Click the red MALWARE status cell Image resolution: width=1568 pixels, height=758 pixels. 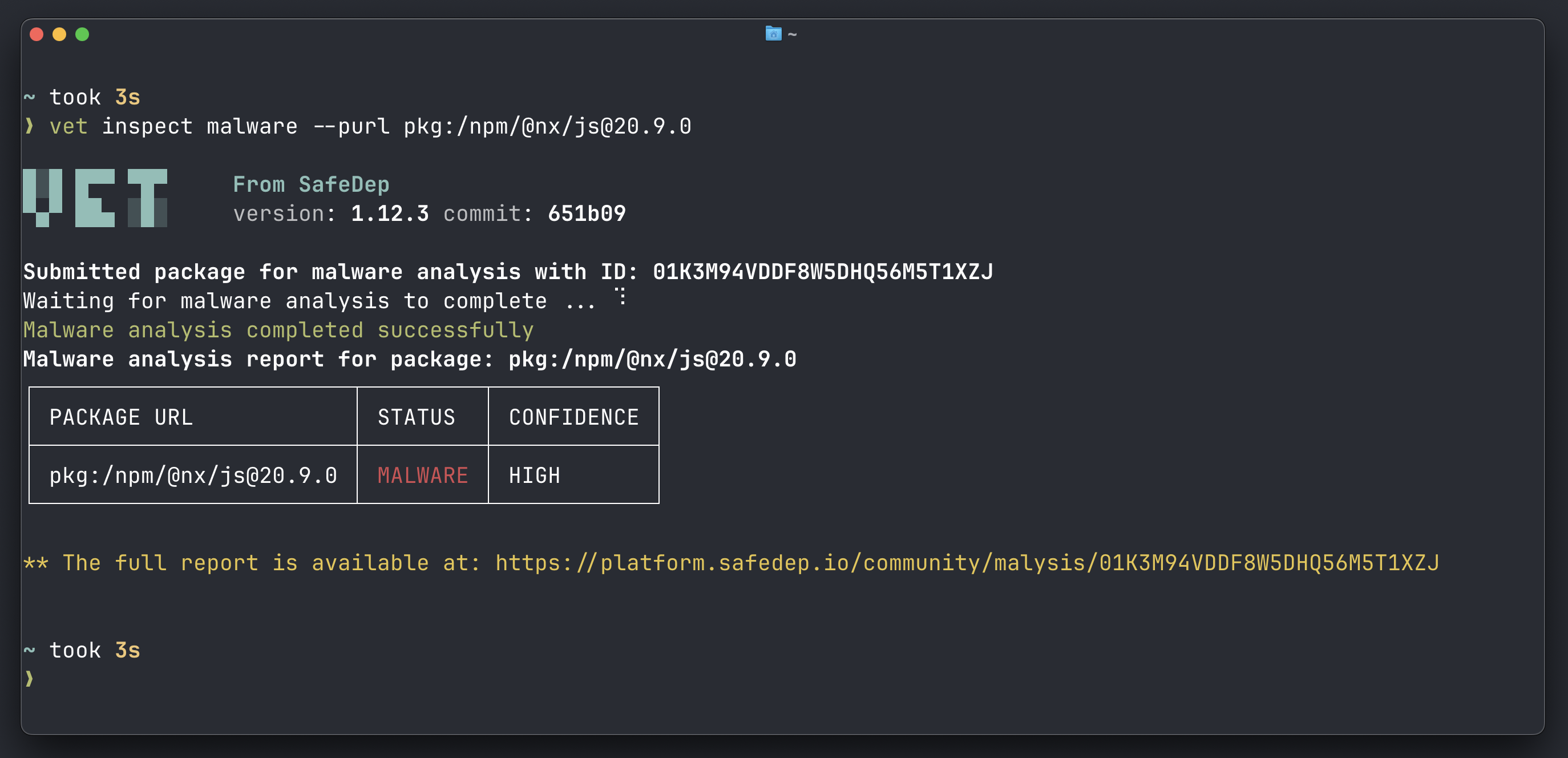(x=422, y=475)
